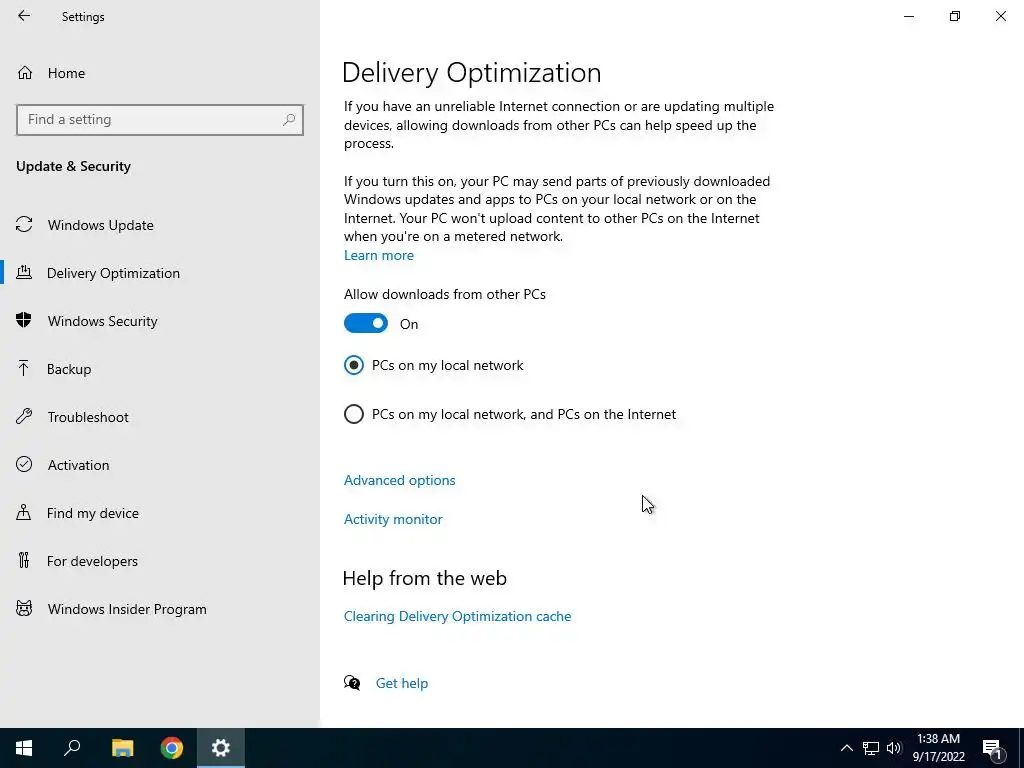Viewport: 1024px width, 768px height.
Task: Click the Help from the web heading
Action: coord(424,578)
